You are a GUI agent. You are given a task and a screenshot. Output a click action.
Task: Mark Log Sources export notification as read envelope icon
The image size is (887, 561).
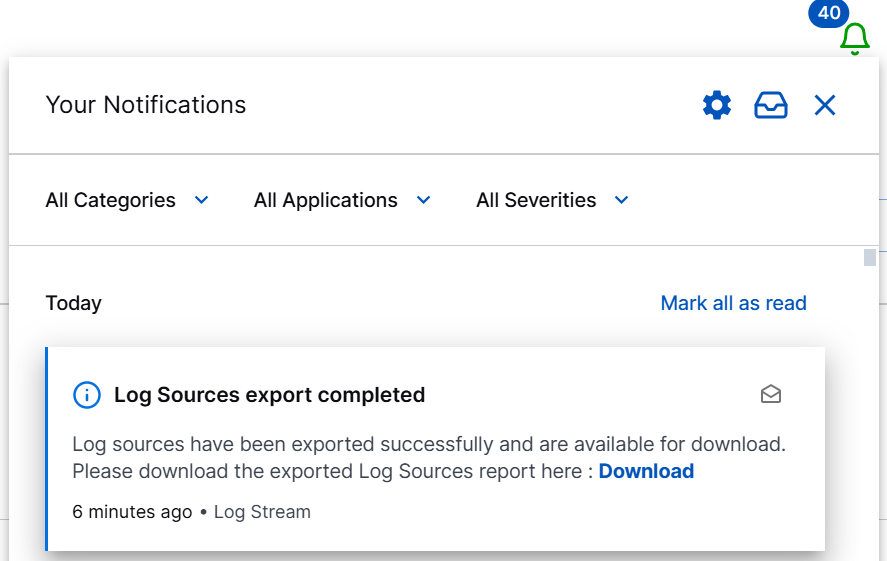[770, 394]
